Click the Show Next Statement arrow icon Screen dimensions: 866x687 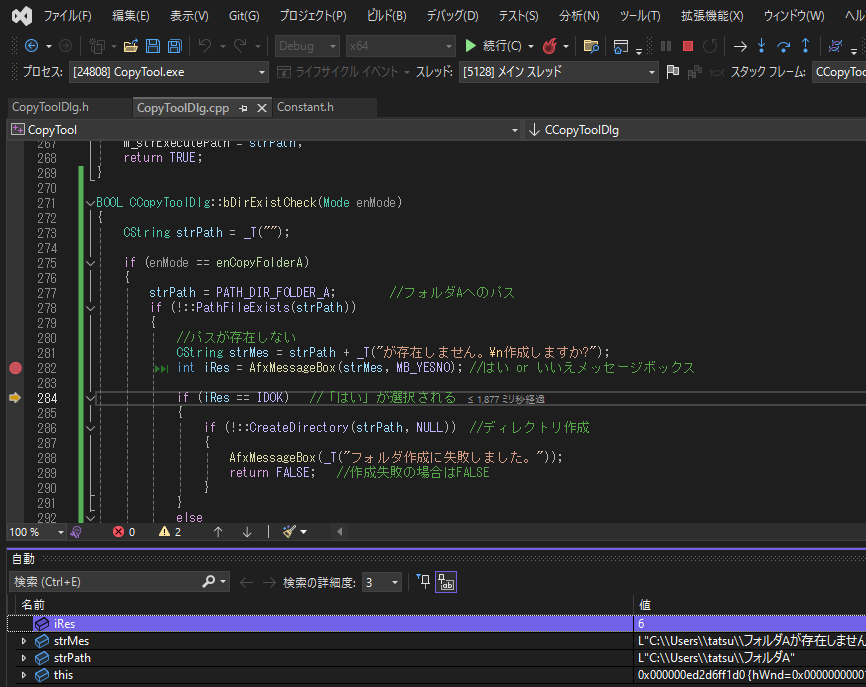pos(740,46)
